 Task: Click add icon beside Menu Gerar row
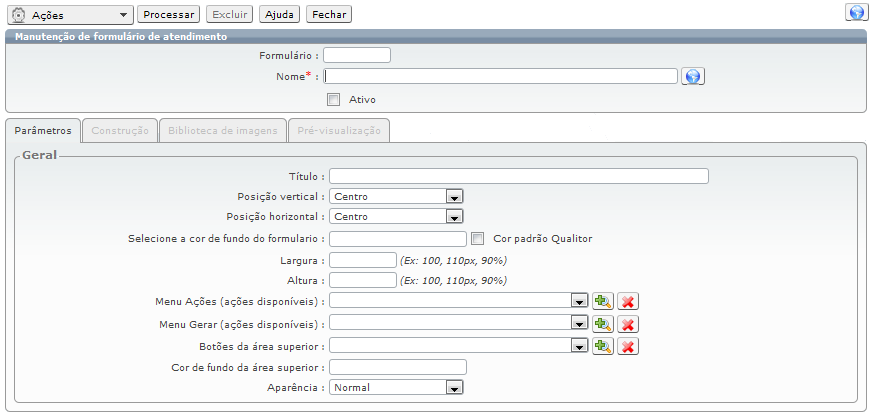pos(602,324)
